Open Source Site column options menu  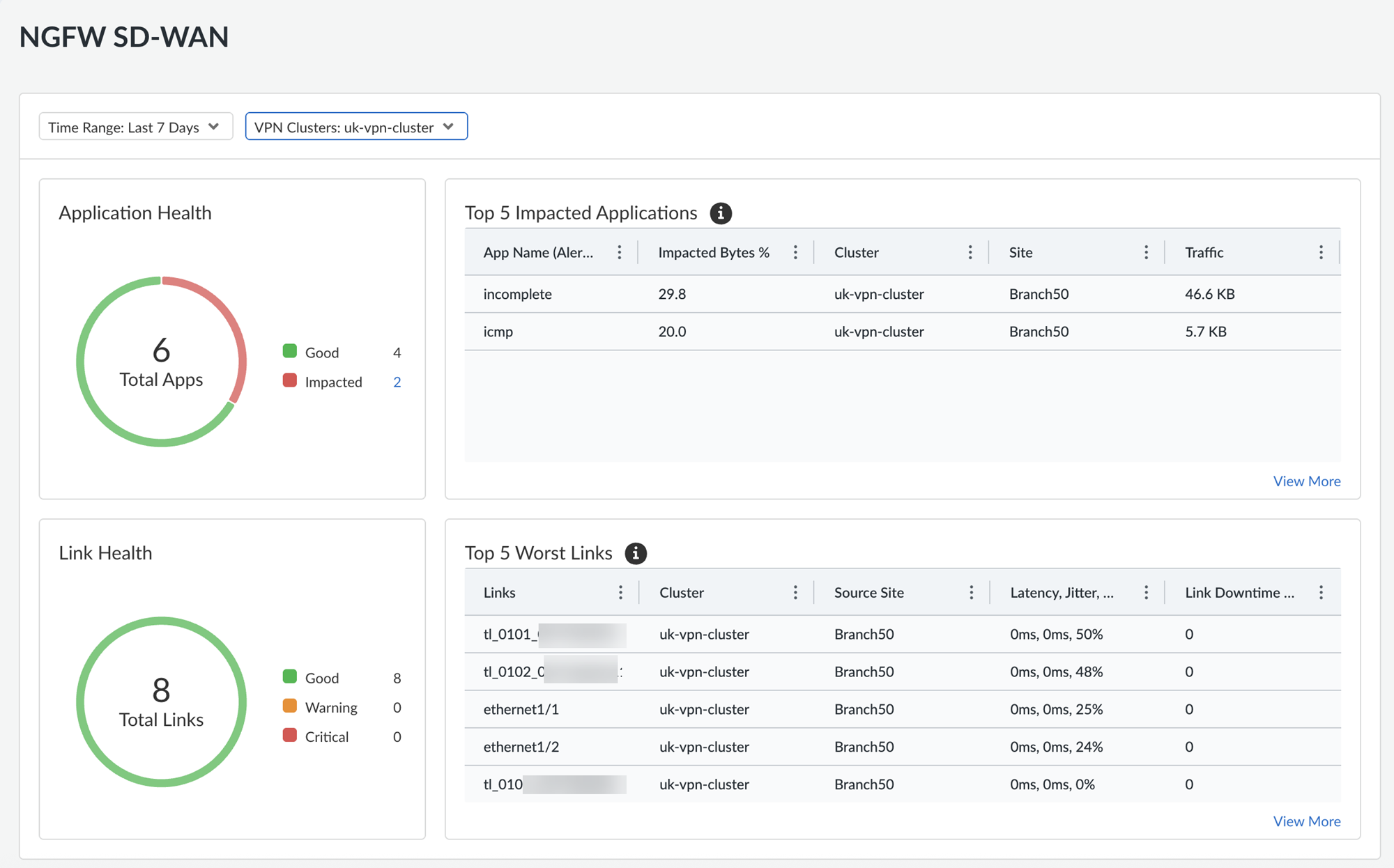tap(971, 592)
